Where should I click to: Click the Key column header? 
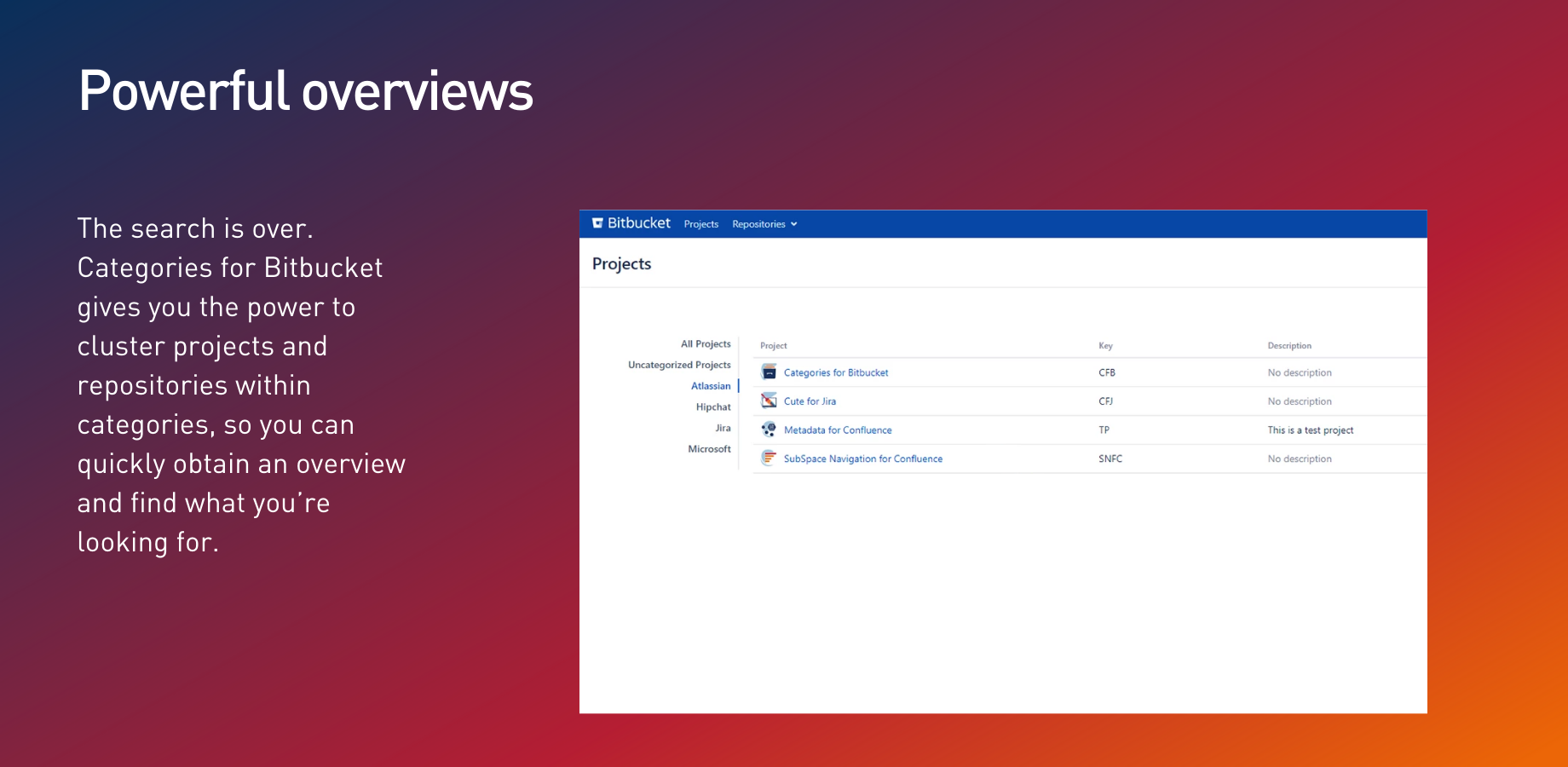click(x=1105, y=346)
